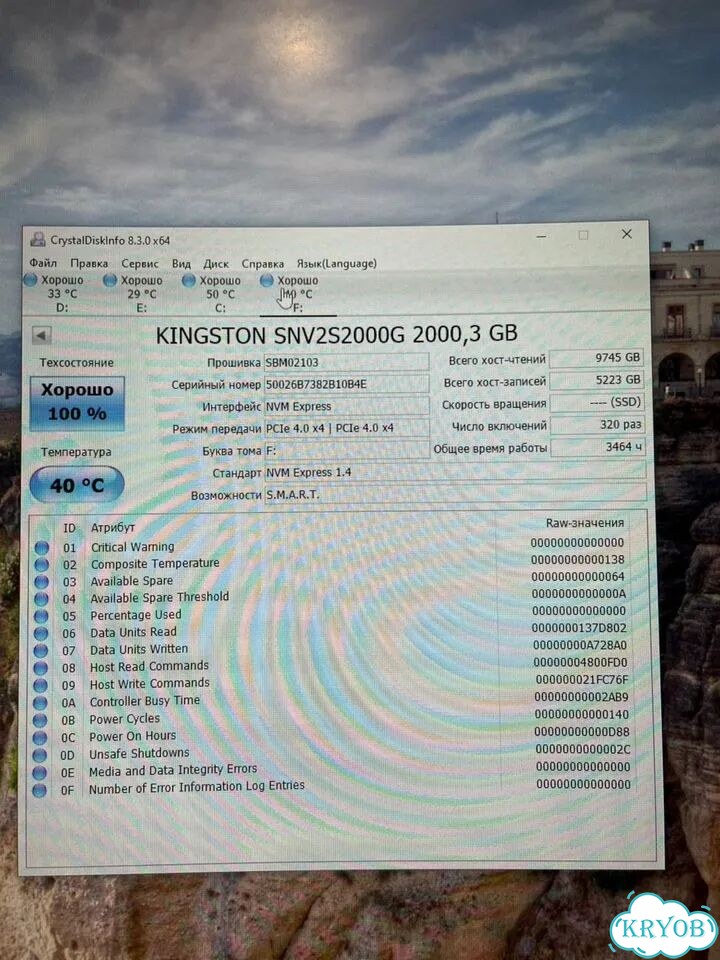Click the Хорошо 100 % health status button
Viewport: 720px width, 960px height.
[x=77, y=402]
